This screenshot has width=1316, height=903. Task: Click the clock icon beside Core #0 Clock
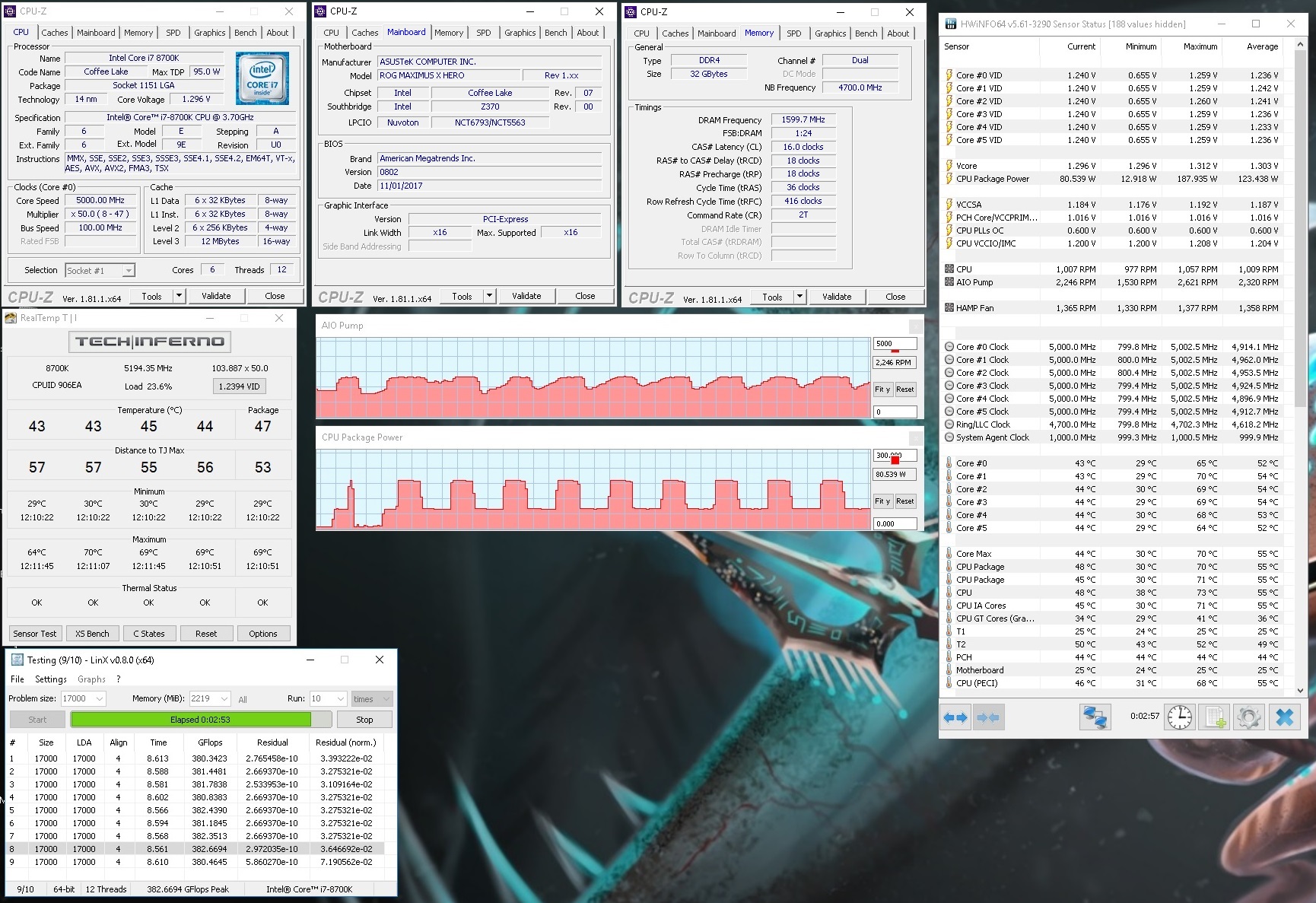(x=949, y=347)
